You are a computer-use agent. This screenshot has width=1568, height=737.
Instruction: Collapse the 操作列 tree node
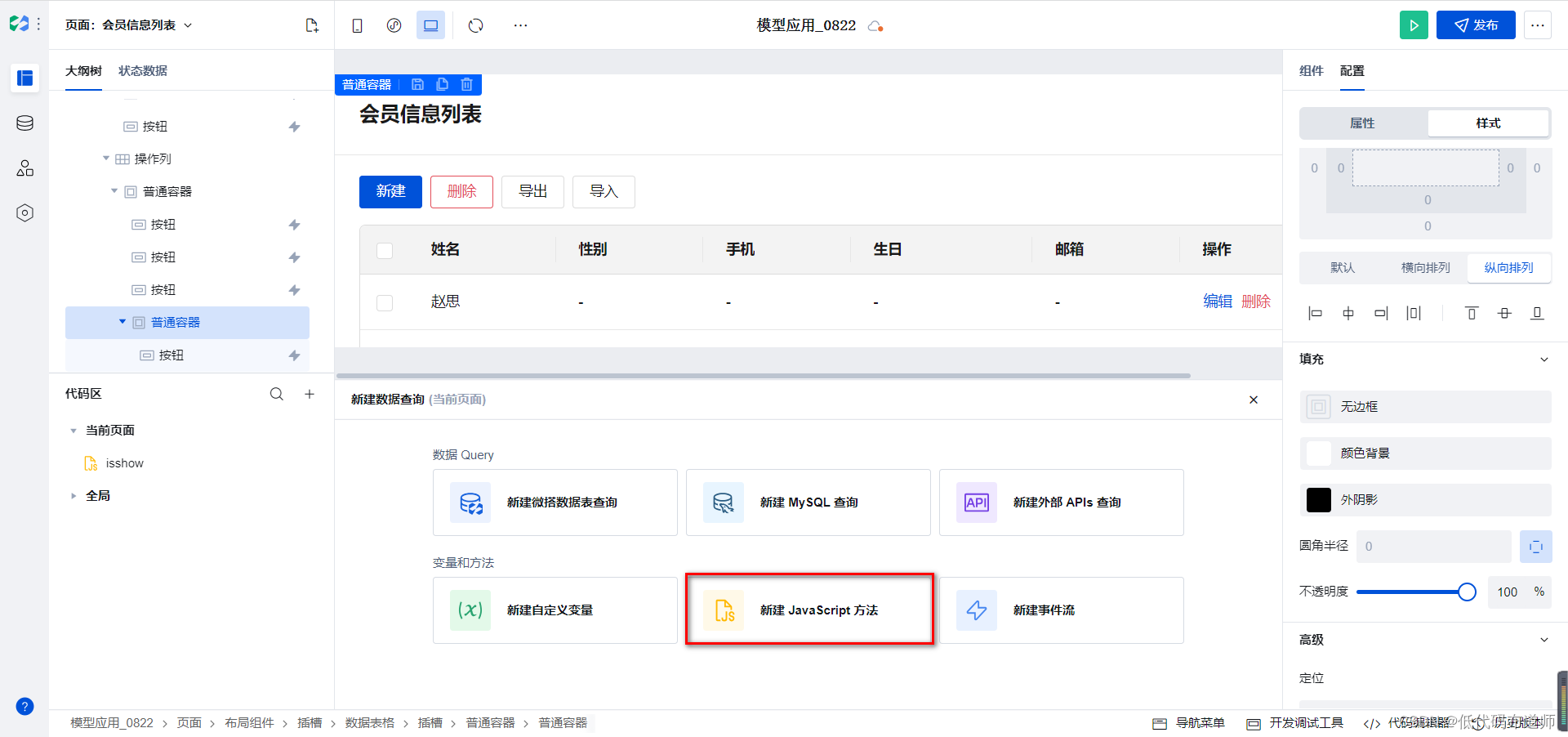point(106,159)
